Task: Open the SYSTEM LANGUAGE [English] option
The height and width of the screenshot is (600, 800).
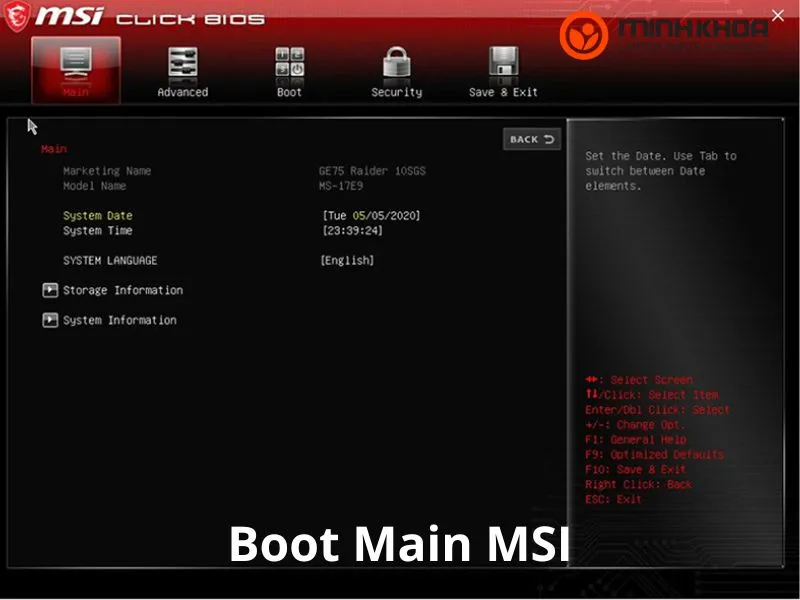Action: [x=347, y=261]
